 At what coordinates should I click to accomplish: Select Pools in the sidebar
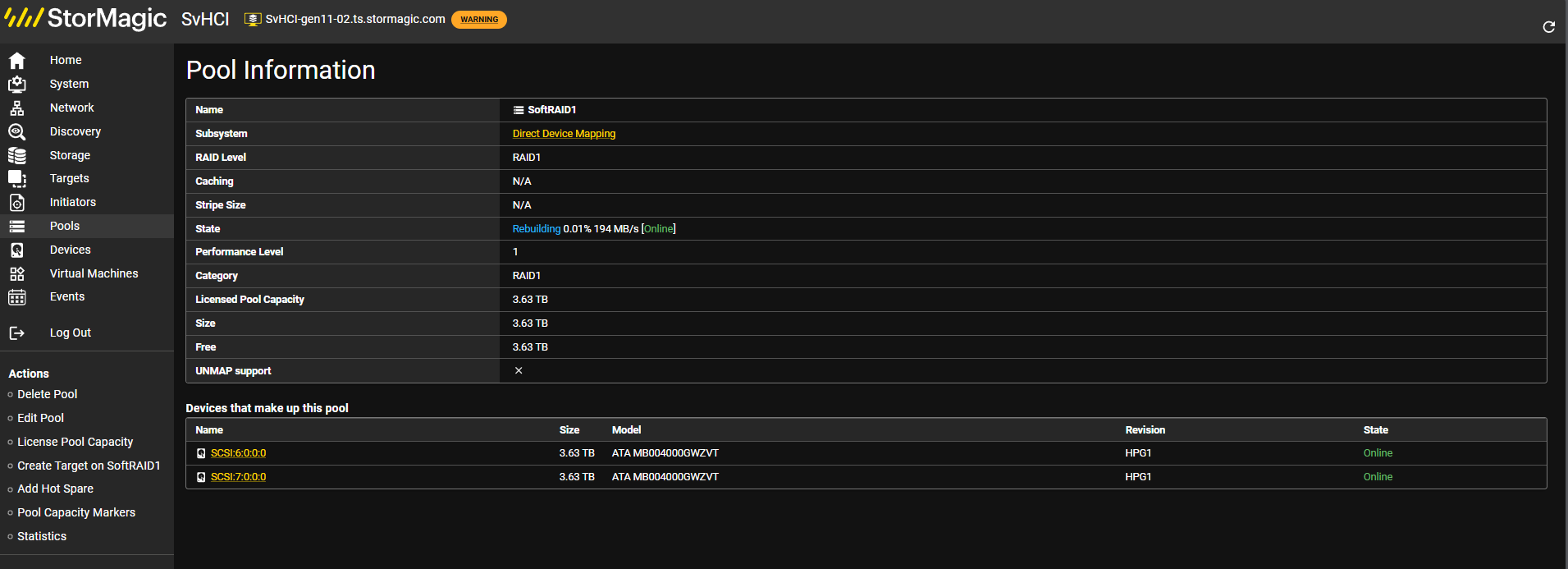click(x=64, y=226)
